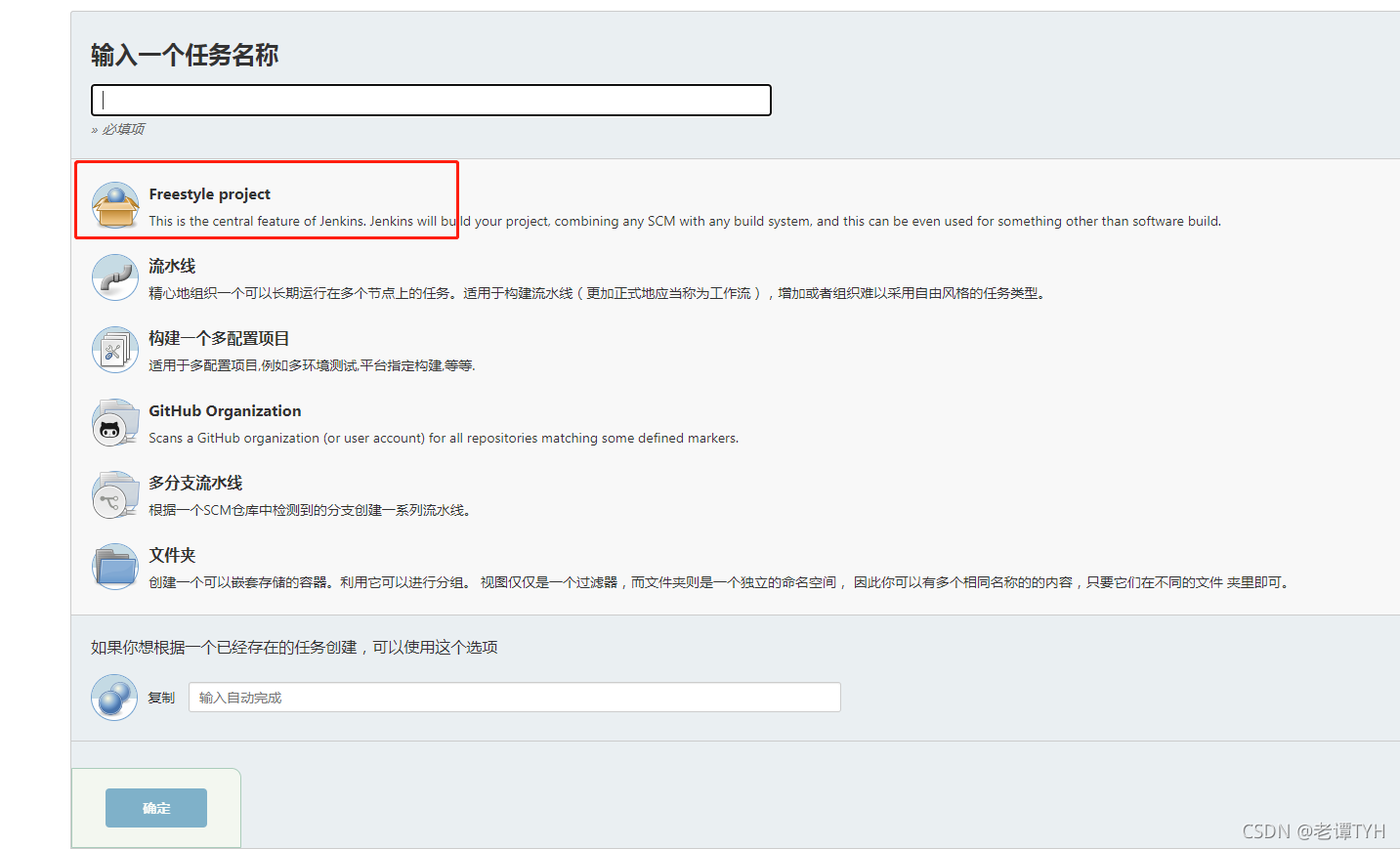The height and width of the screenshot is (849, 1400).
Task: Click description '根据一个SCM仓库中检测到的分支'
Action: click(x=312, y=510)
